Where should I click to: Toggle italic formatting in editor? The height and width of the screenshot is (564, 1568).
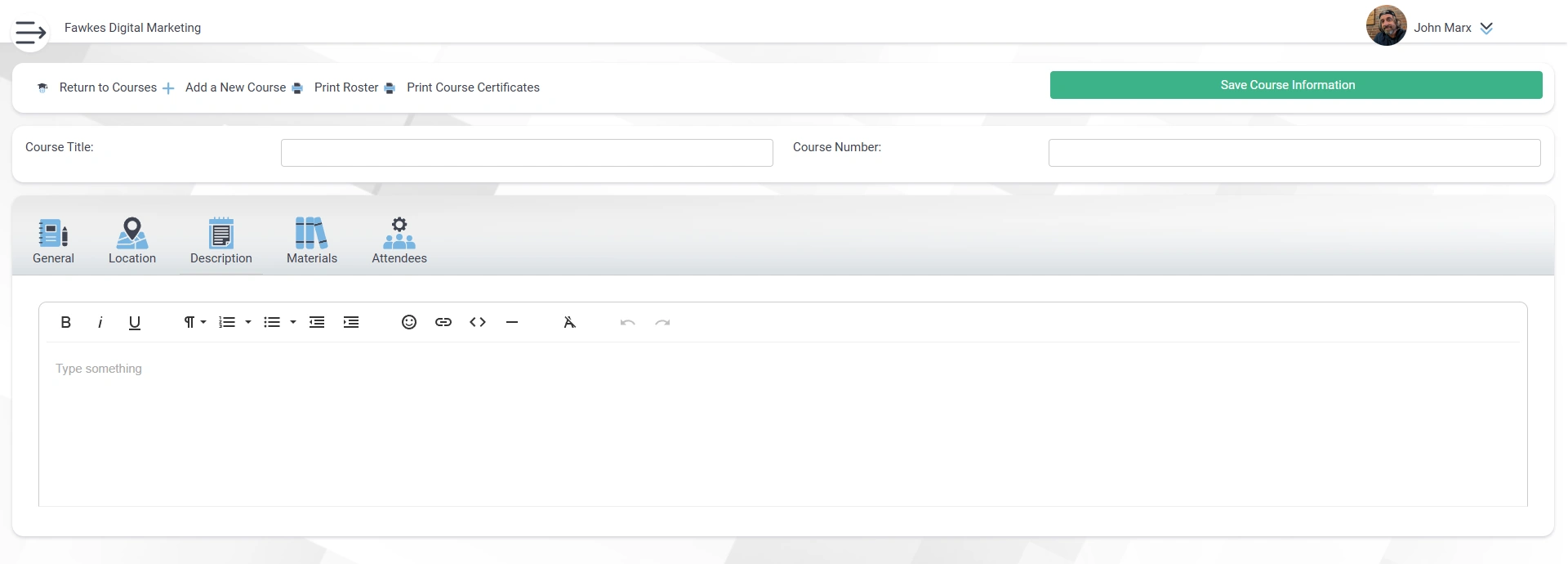click(x=100, y=322)
